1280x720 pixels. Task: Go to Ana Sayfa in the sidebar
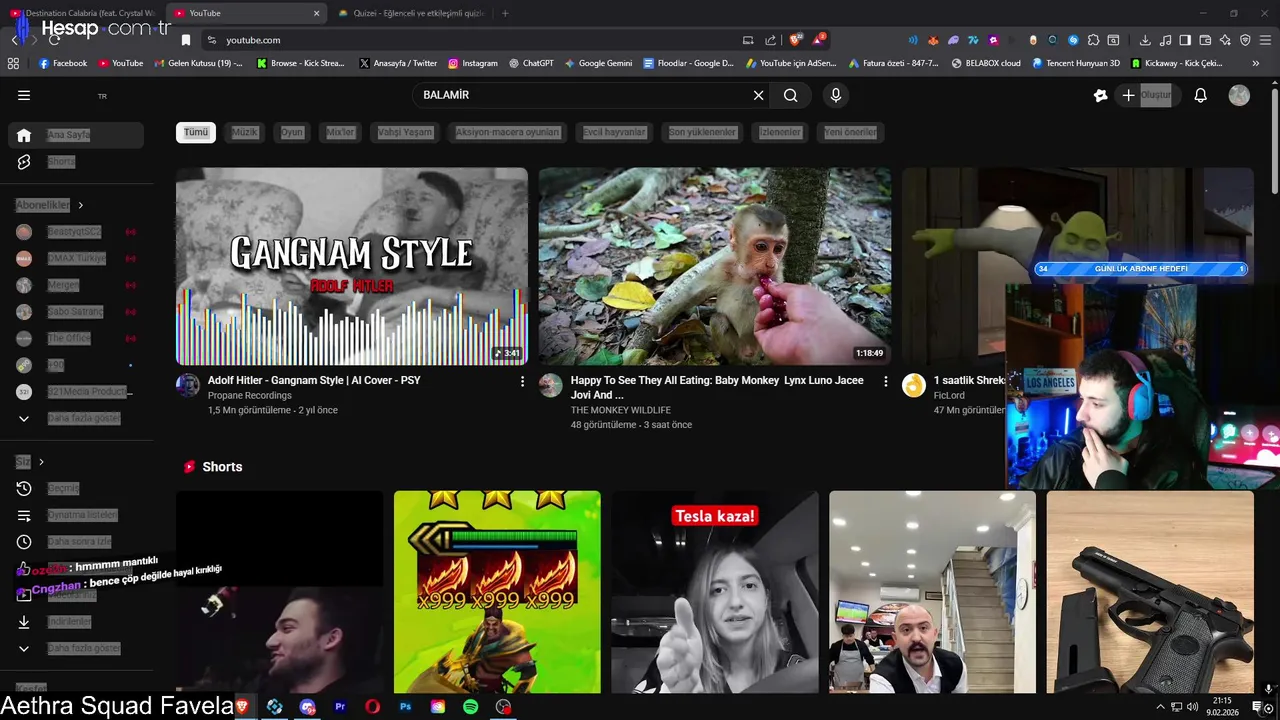tap(76, 135)
